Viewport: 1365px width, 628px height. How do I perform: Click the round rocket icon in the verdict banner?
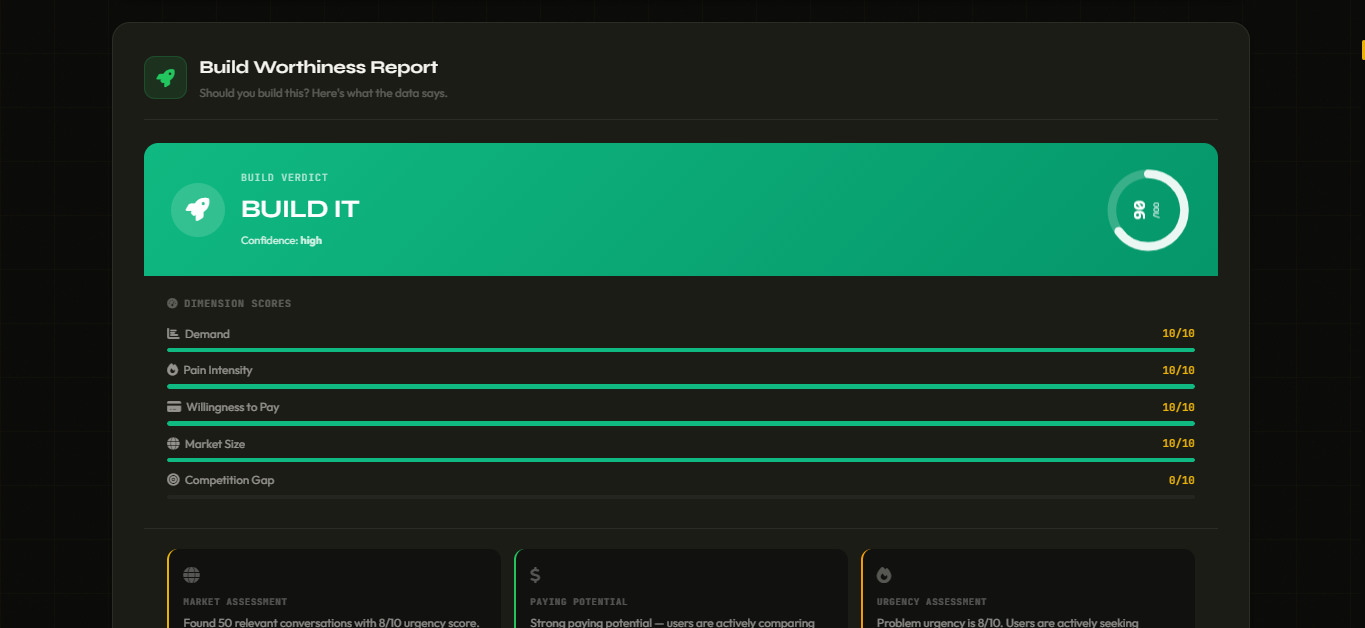pyautogui.click(x=198, y=210)
